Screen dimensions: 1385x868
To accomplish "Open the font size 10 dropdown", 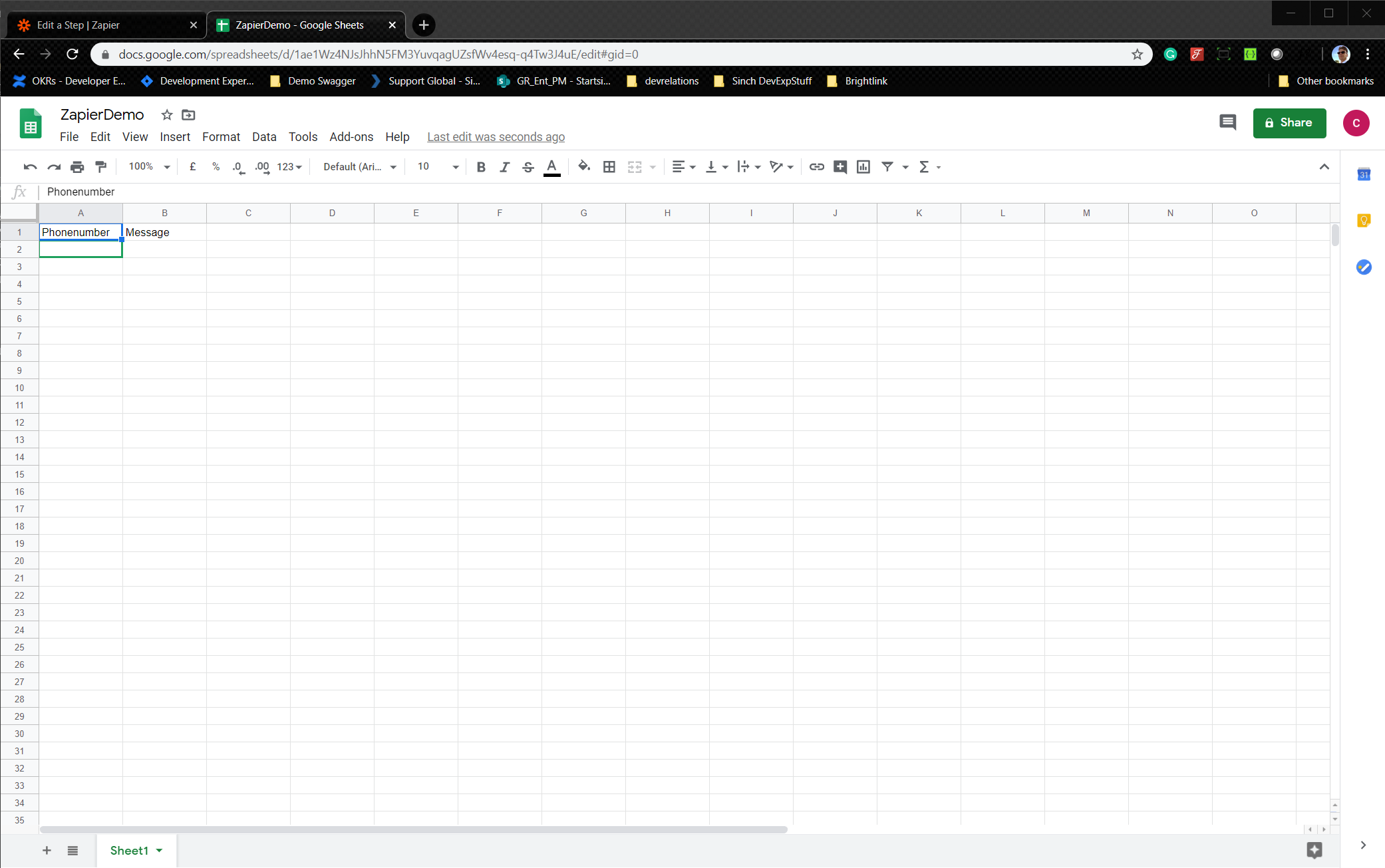I will point(438,167).
